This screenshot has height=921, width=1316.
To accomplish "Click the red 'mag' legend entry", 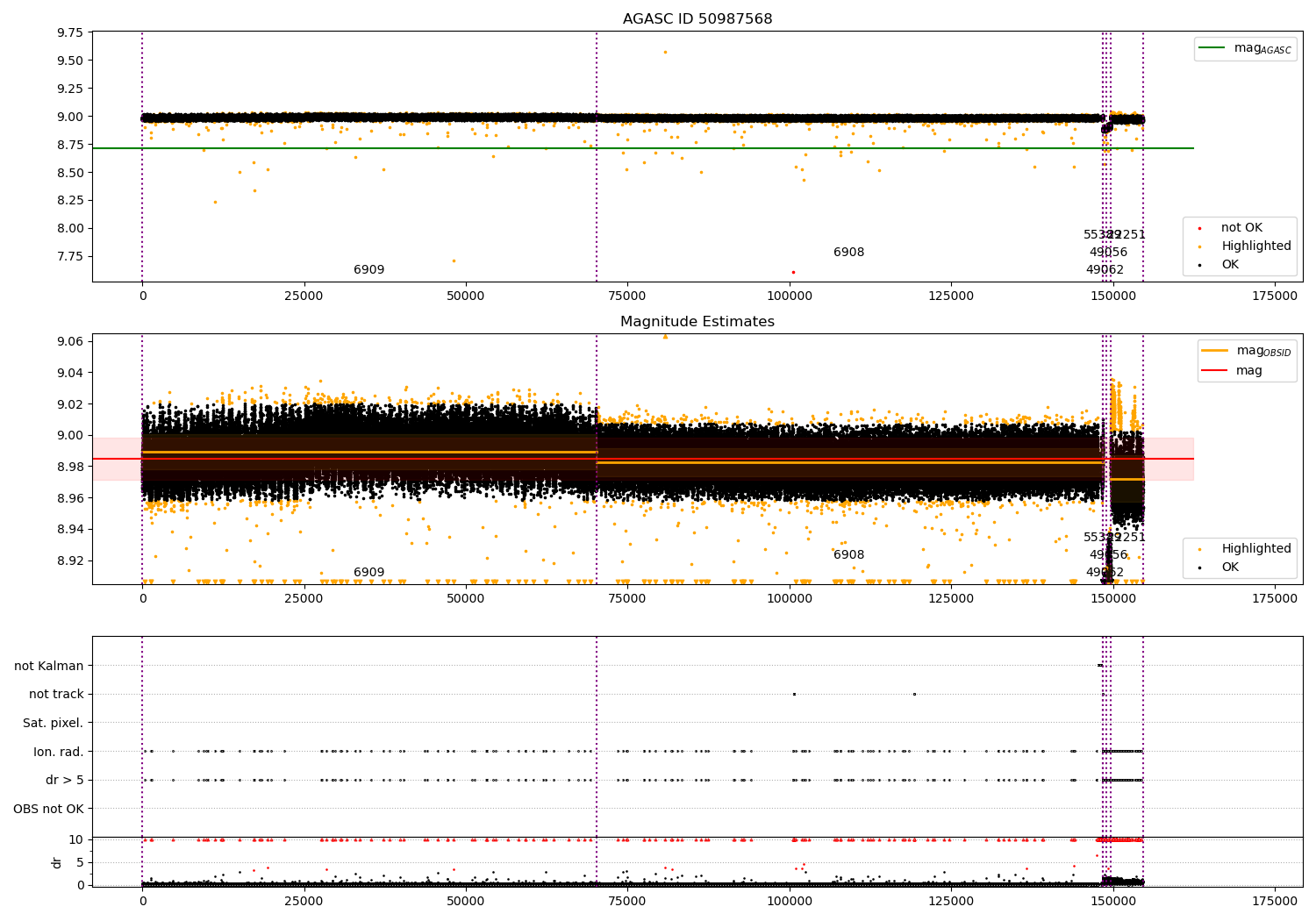I will pos(1232,371).
